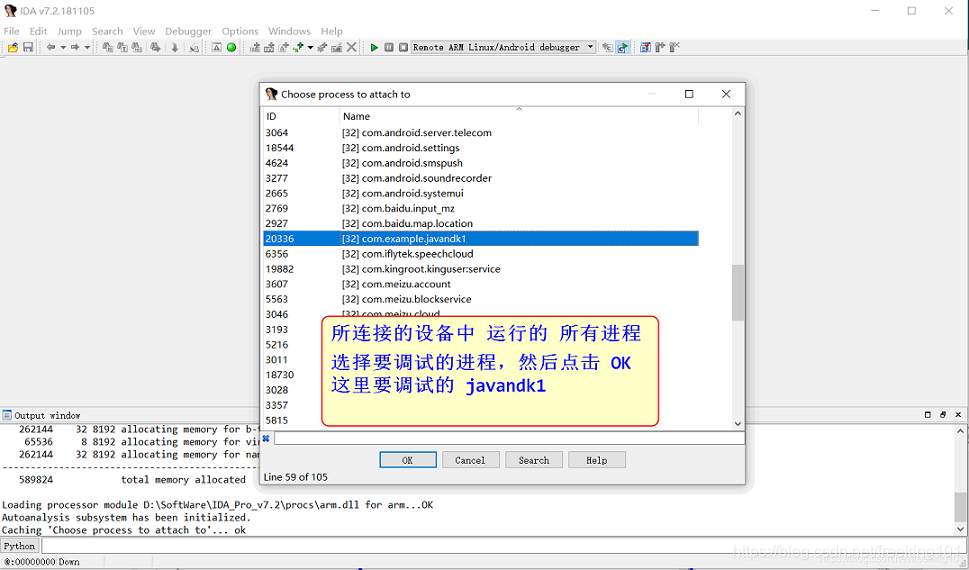Open the Windows menu
This screenshot has height=570, width=969.
tap(289, 31)
